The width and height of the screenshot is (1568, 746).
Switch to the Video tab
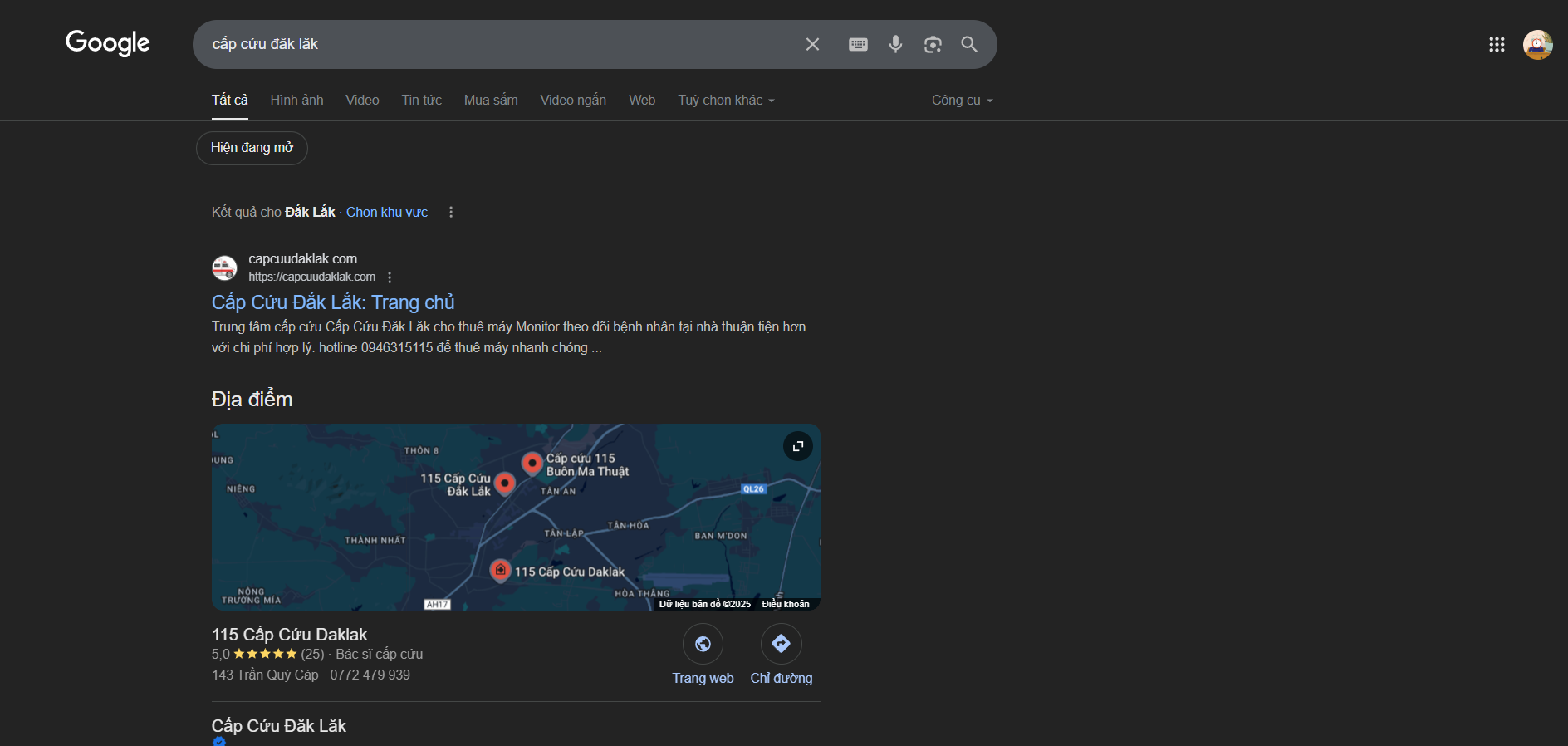click(362, 100)
